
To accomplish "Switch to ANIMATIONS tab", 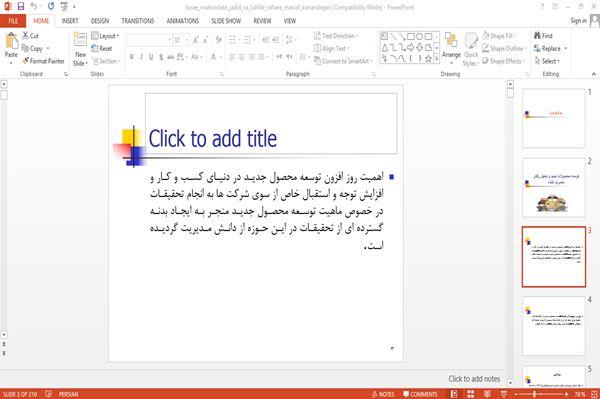I will tap(183, 21).
